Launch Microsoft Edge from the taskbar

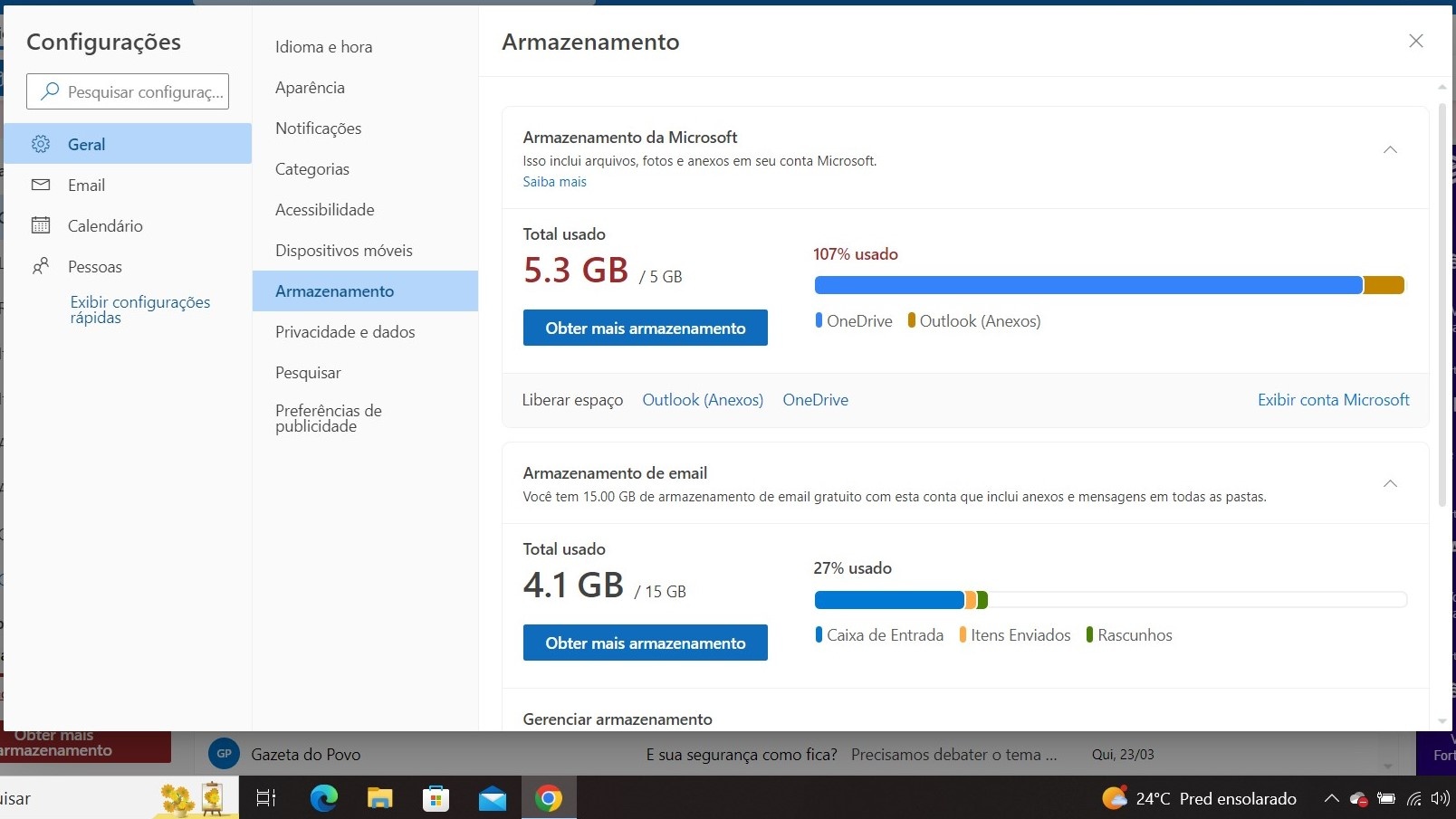coord(323,798)
